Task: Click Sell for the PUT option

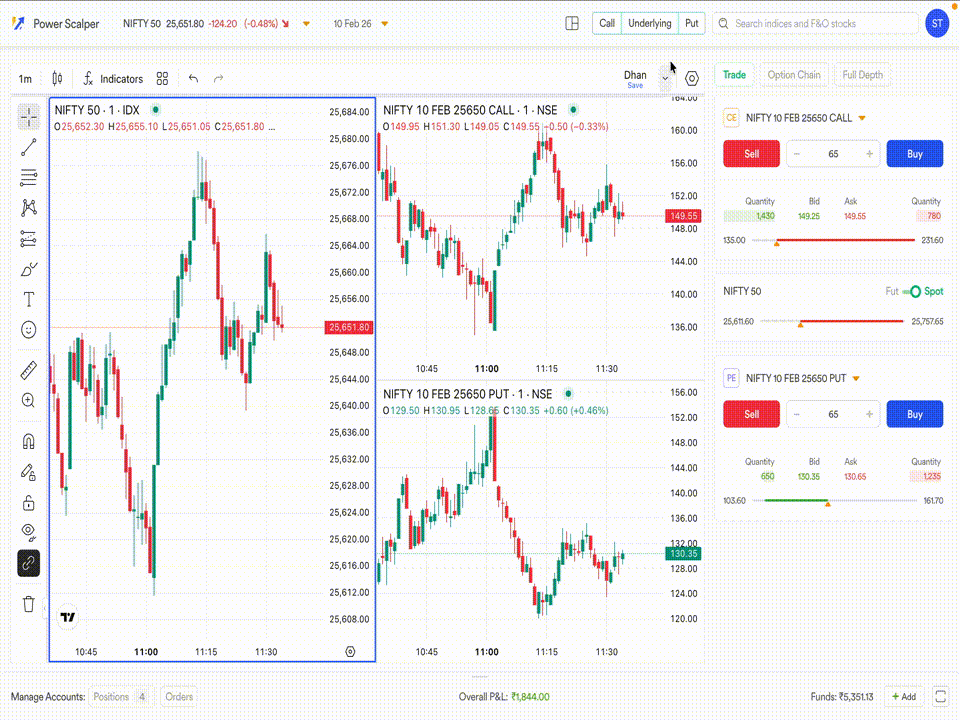Action: tap(751, 414)
